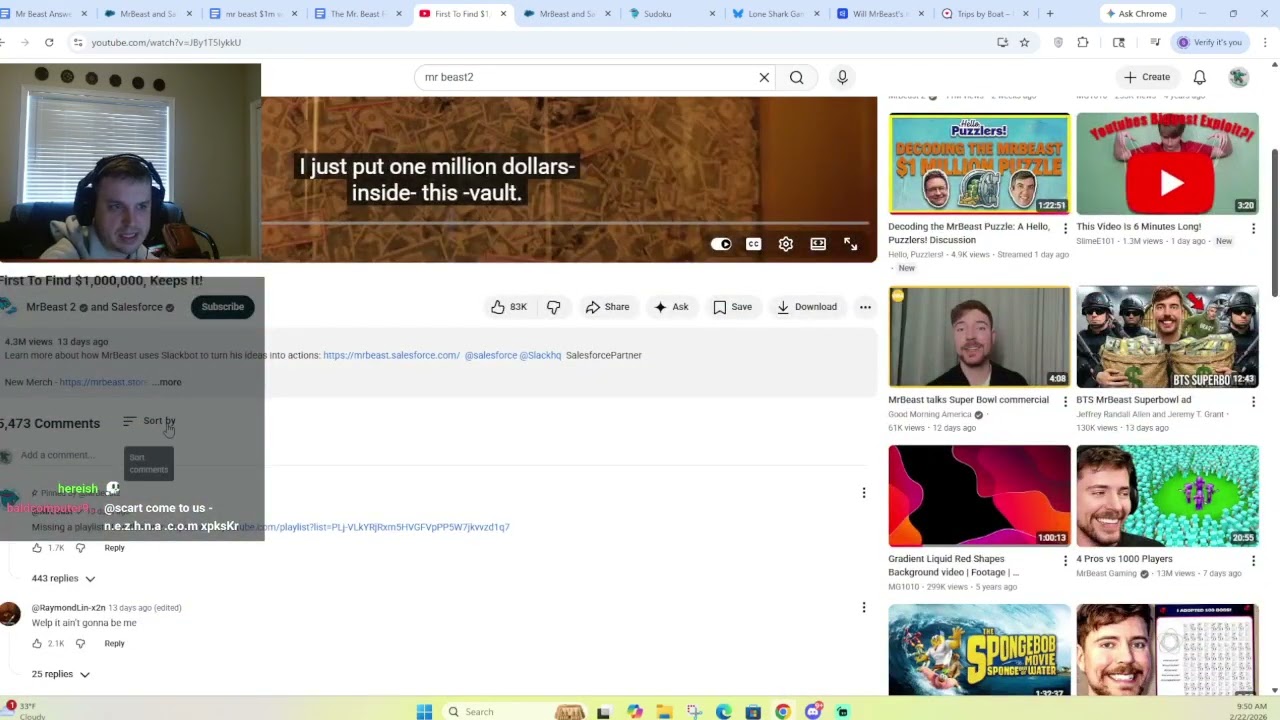
Task: Like the video with 83K likes
Action: pyautogui.click(x=509, y=307)
